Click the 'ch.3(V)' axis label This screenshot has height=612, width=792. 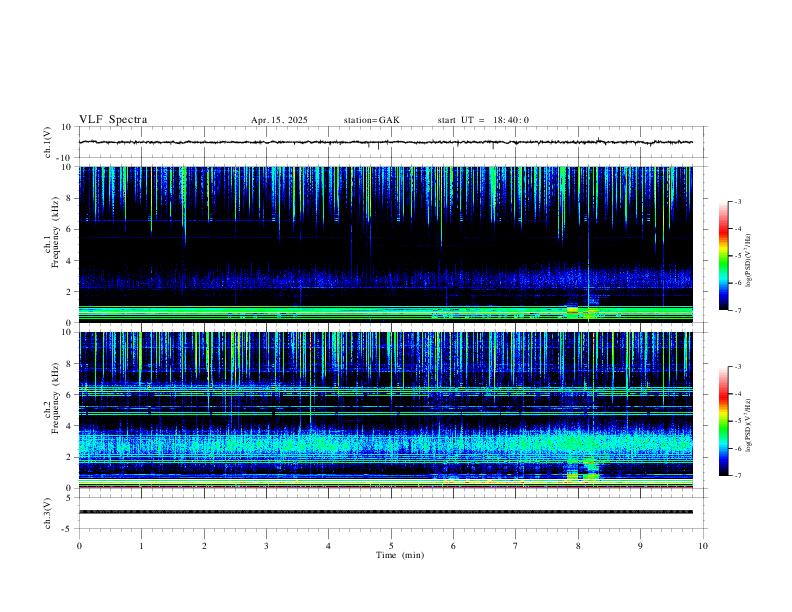click(48, 513)
